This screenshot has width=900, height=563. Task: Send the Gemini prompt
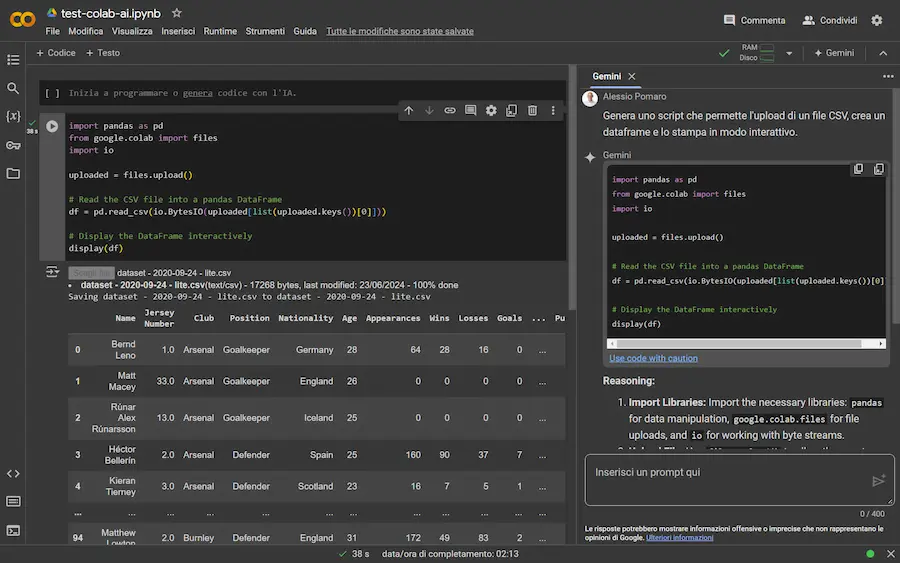[878, 480]
